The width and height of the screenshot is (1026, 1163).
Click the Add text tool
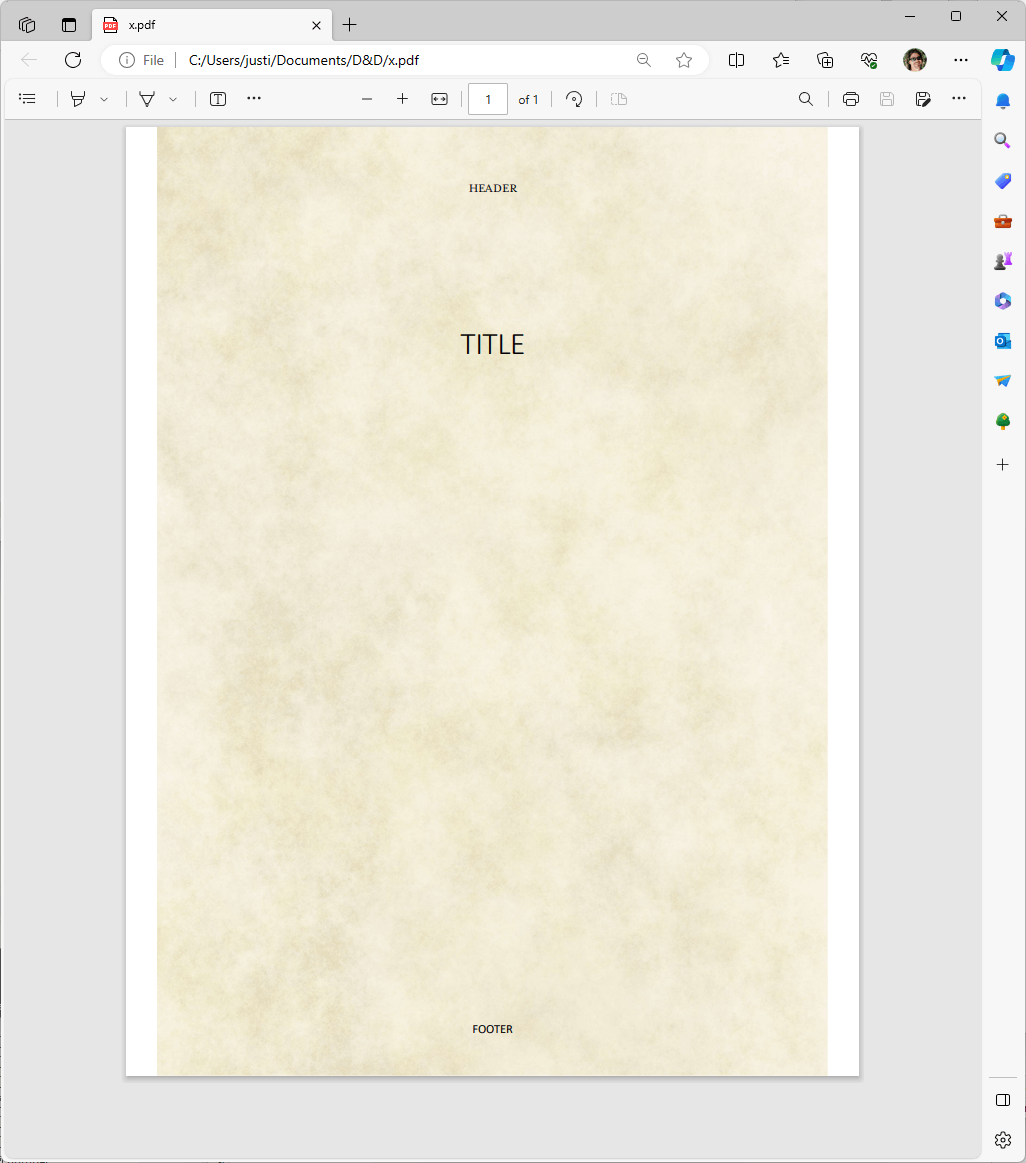point(218,99)
